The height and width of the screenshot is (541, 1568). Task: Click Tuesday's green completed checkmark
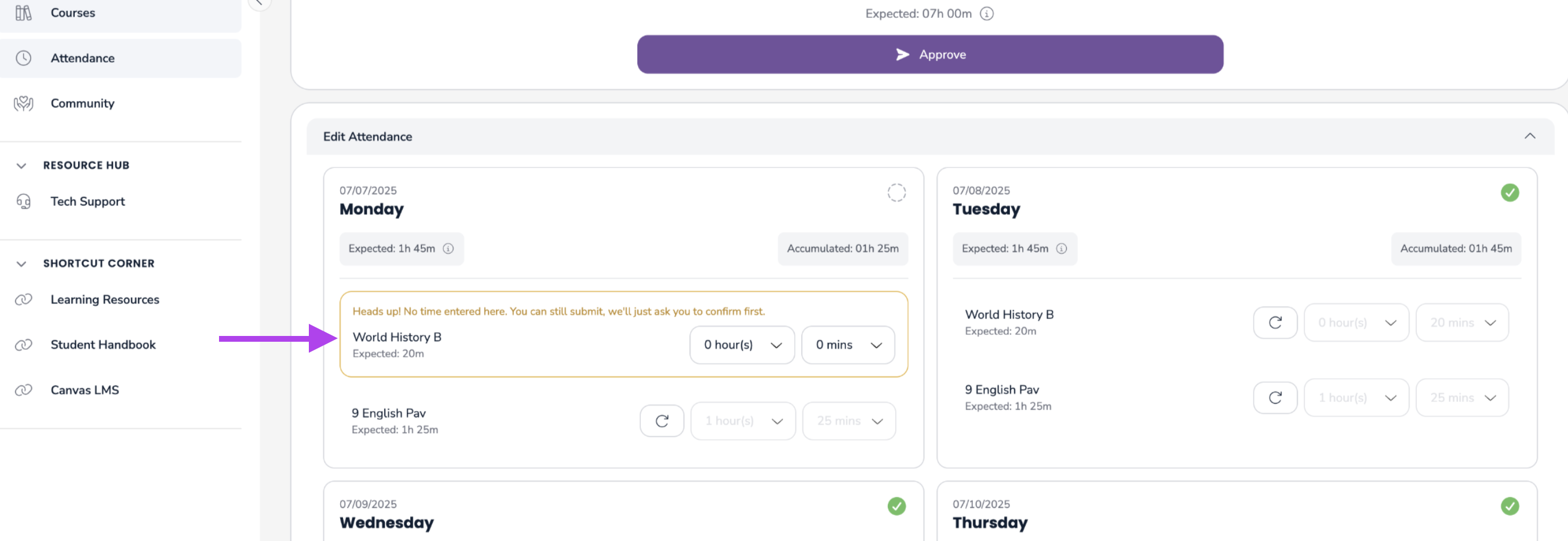[1509, 193]
